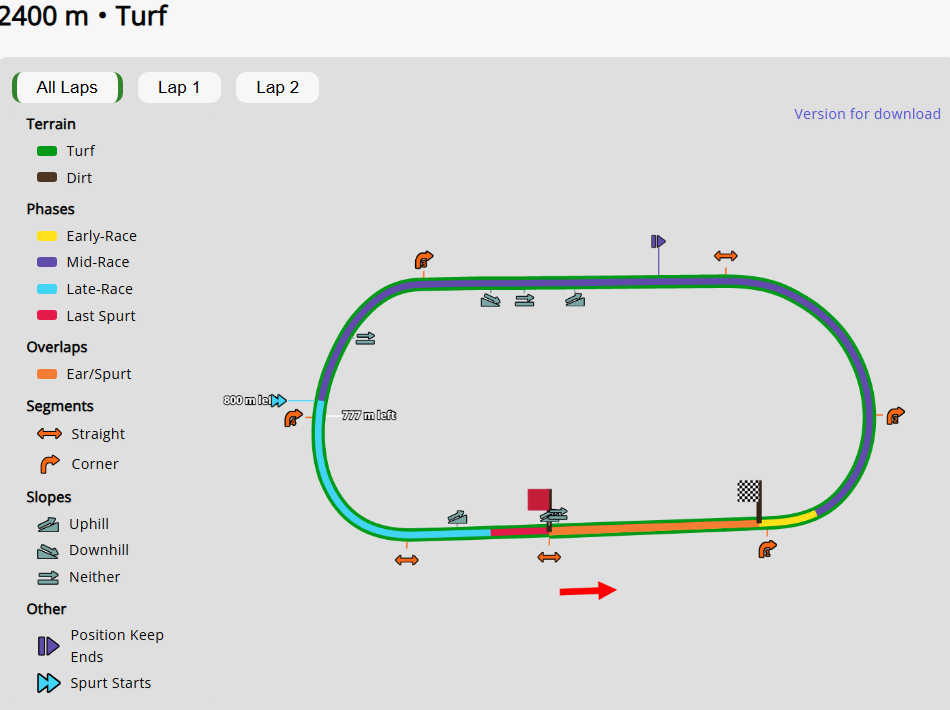
Task: Click the checkered finish flag
Action: click(749, 492)
